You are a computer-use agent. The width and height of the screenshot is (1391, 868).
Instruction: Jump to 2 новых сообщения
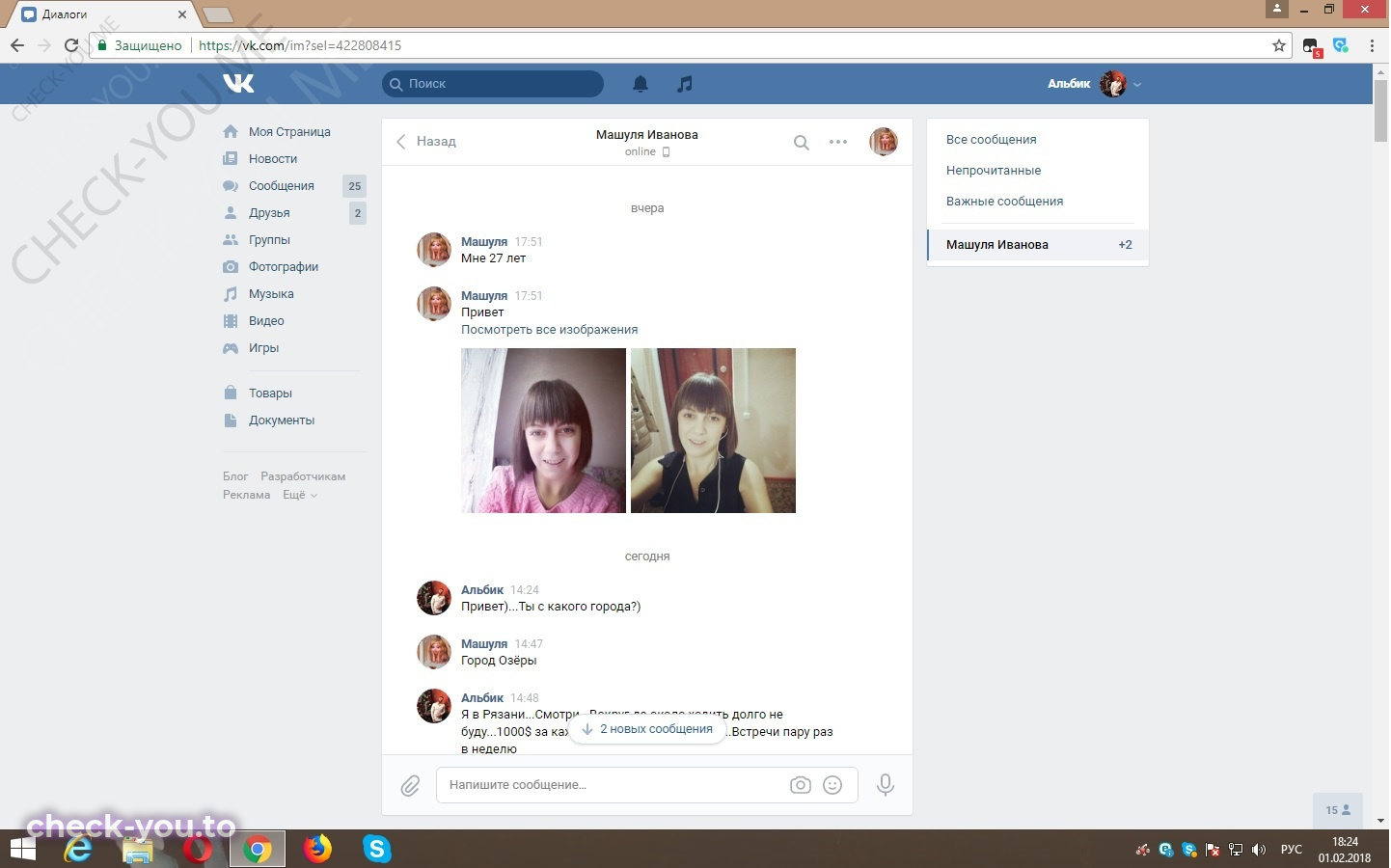pyautogui.click(x=646, y=729)
